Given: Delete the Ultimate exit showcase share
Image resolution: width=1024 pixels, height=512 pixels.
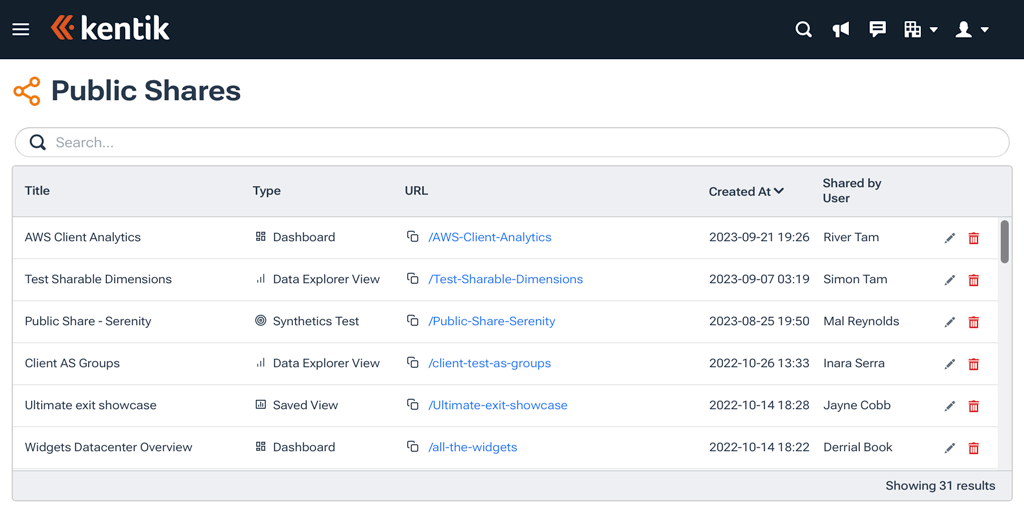Looking at the screenshot, I should click(974, 406).
